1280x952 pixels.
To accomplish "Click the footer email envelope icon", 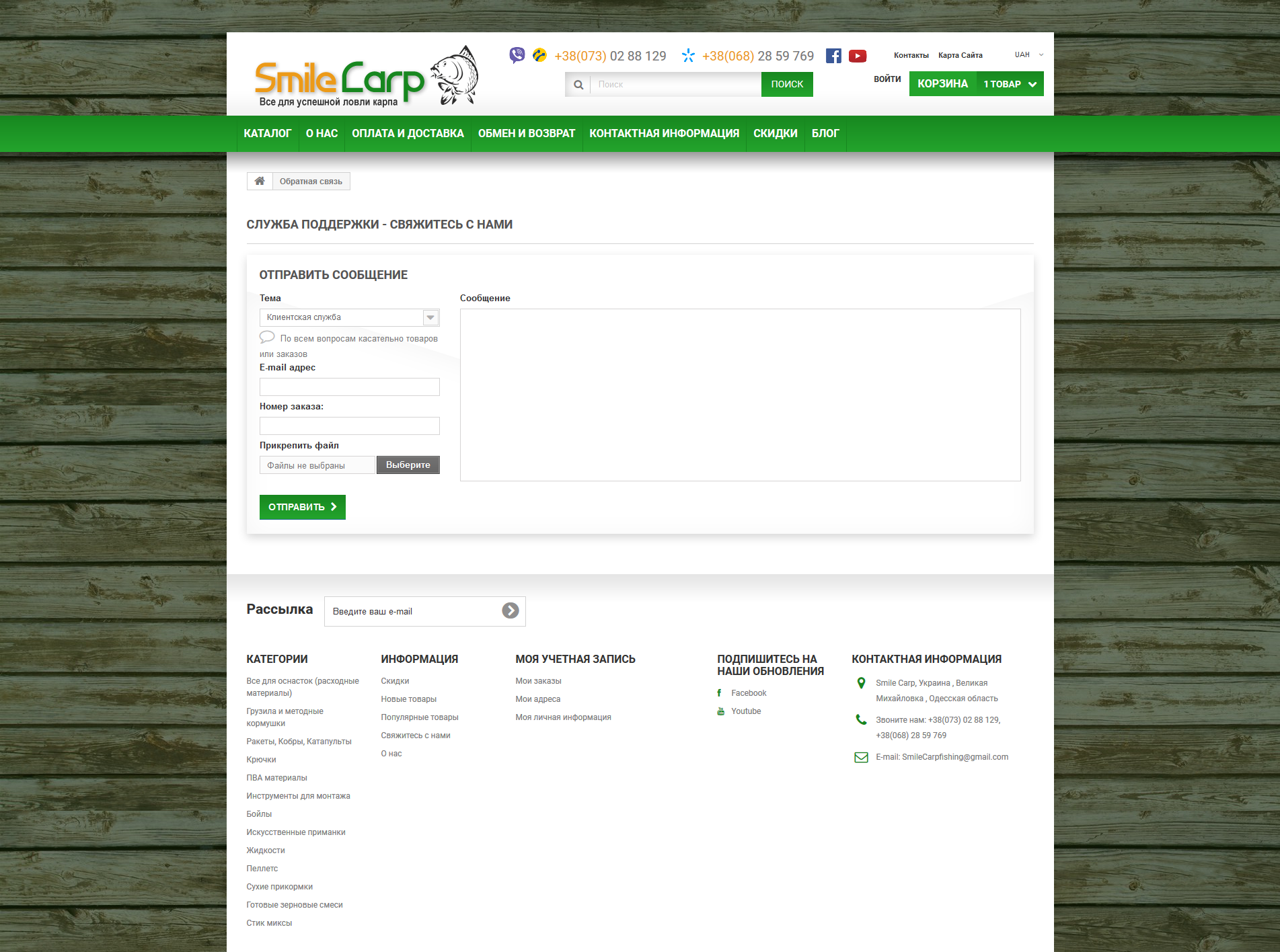I will click(x=860, y=757).
